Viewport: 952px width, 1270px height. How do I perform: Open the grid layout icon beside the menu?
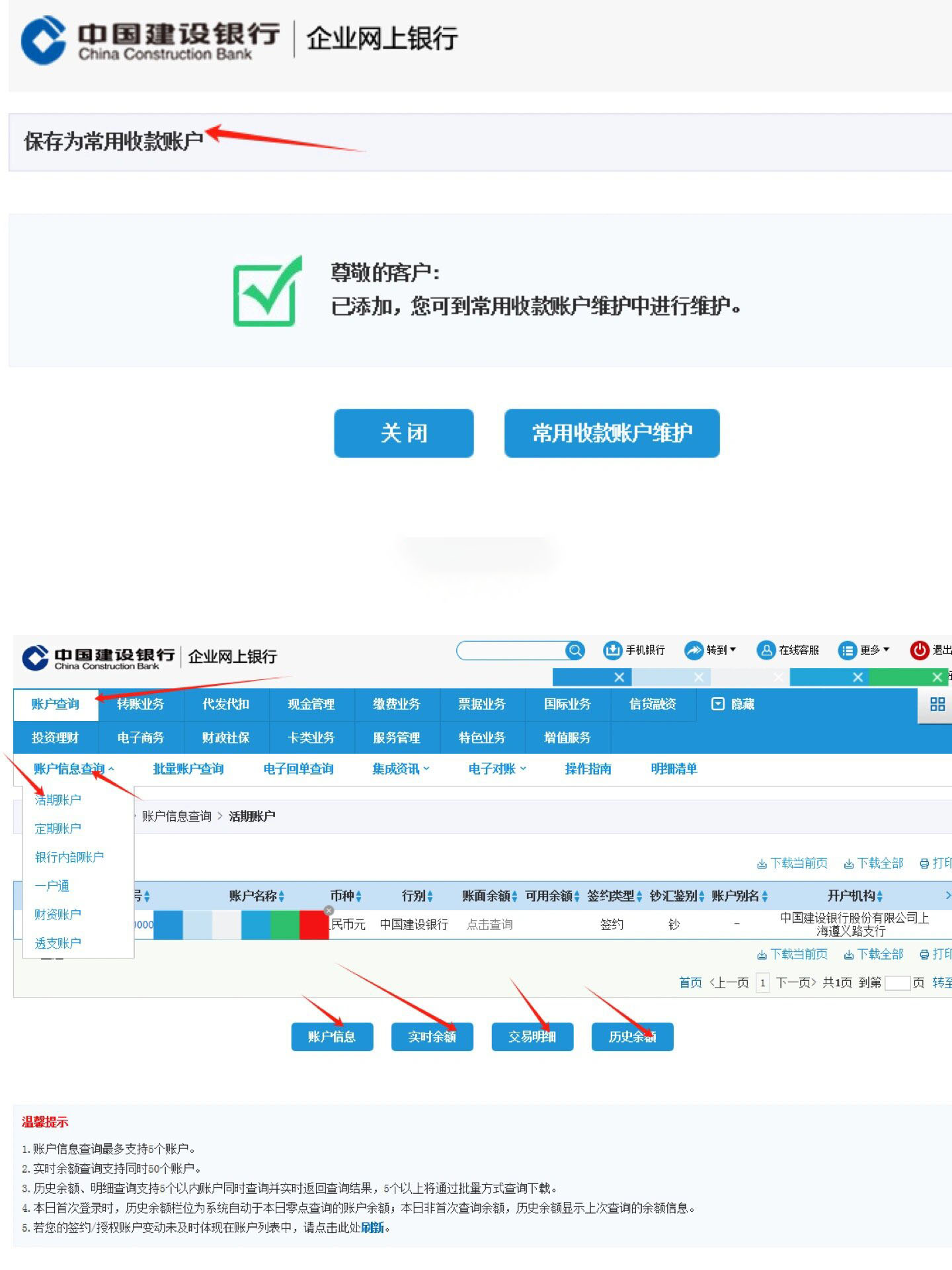[x=937, y=704]
